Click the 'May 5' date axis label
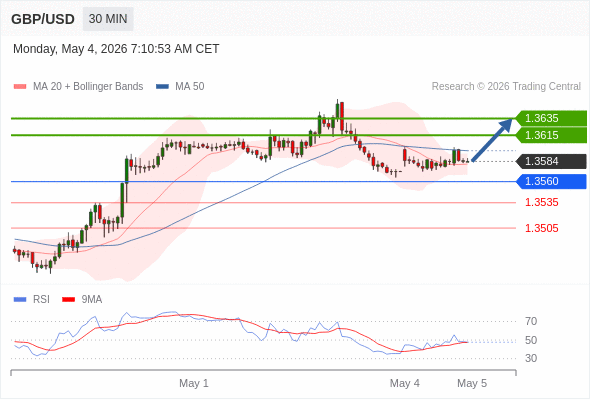The height and width of the screenshot is (400, 590). pos(472,383)
